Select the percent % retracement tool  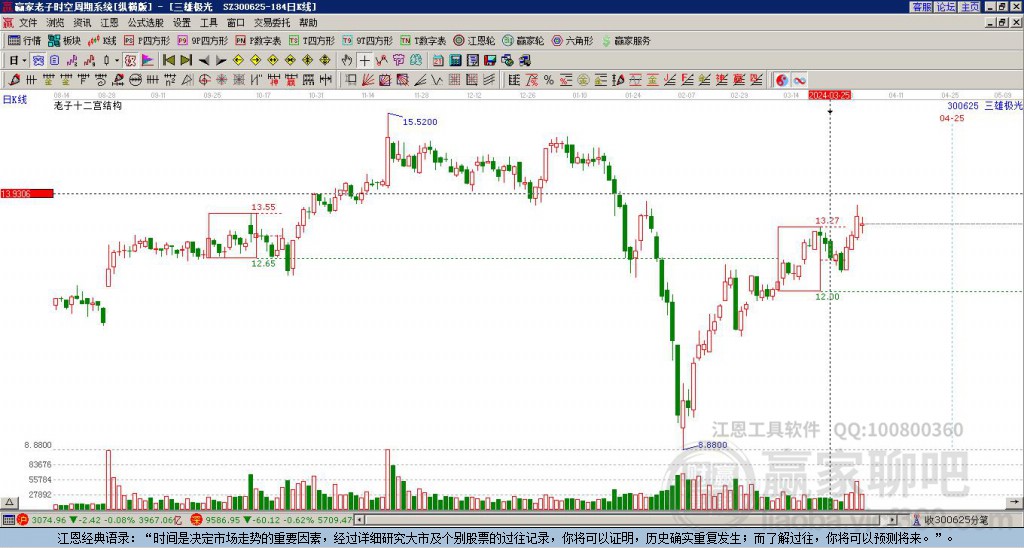(x=549, y=80)
